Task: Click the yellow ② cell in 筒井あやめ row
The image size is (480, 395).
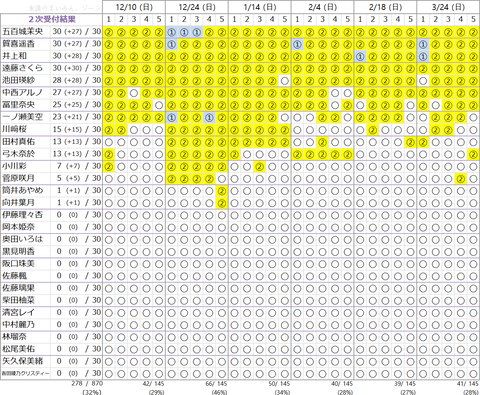Action: coord(222,191)
